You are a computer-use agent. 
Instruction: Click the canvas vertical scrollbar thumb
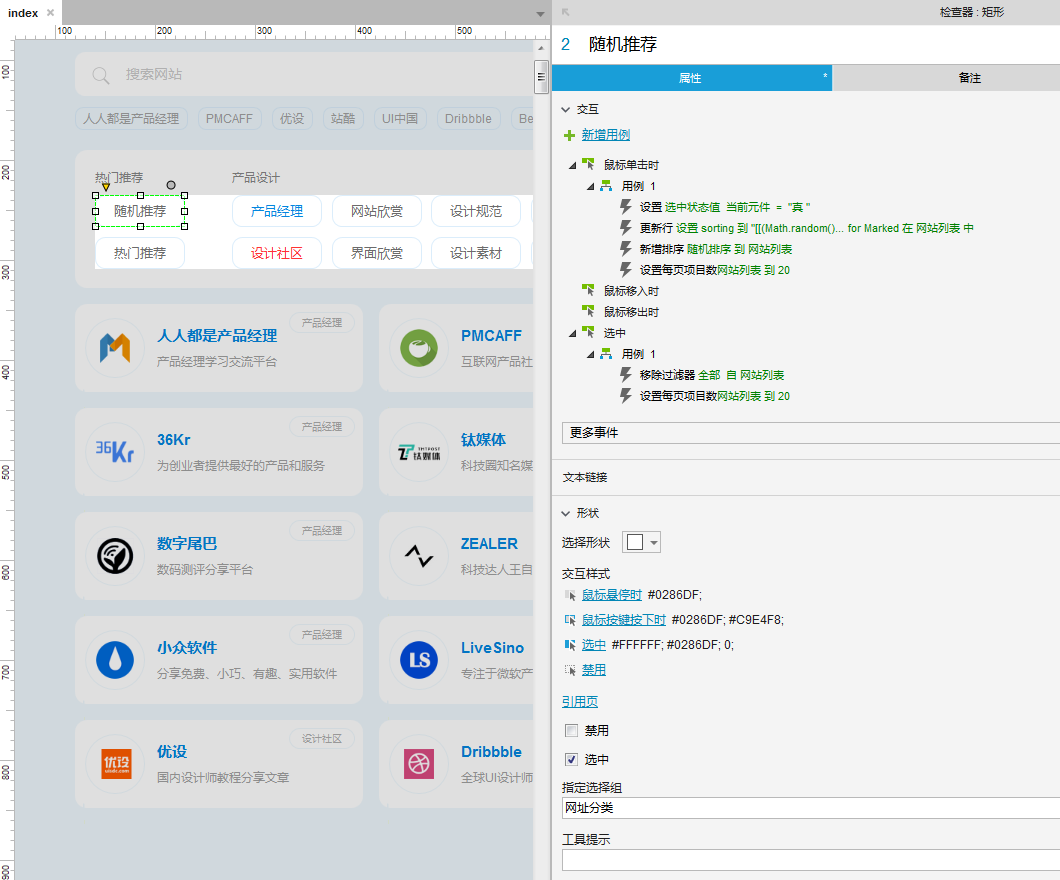pyautogui.click(x=541, y=76)
